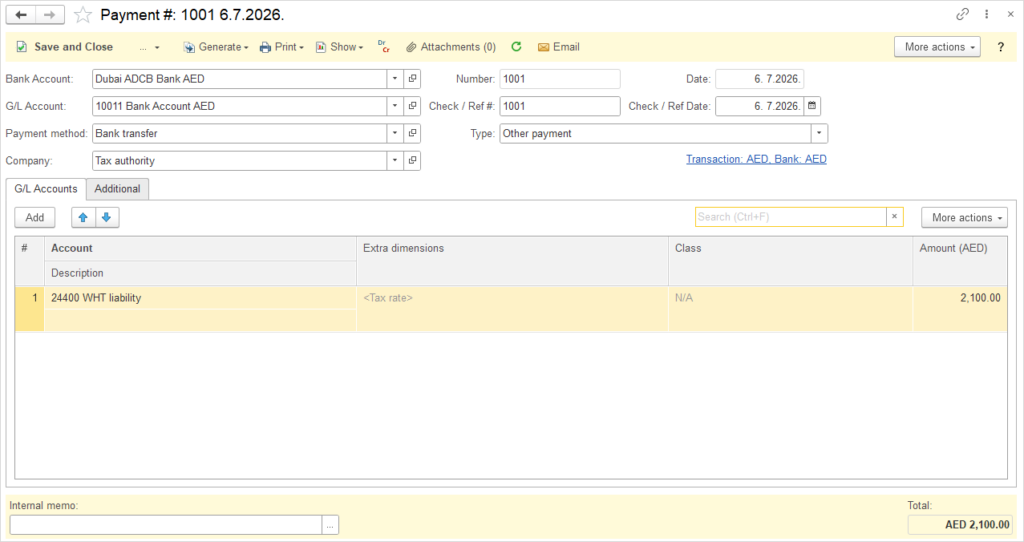The image size is (1024, 542).
Task: Select the 2,100.00 amount cell
Action: 960,308
